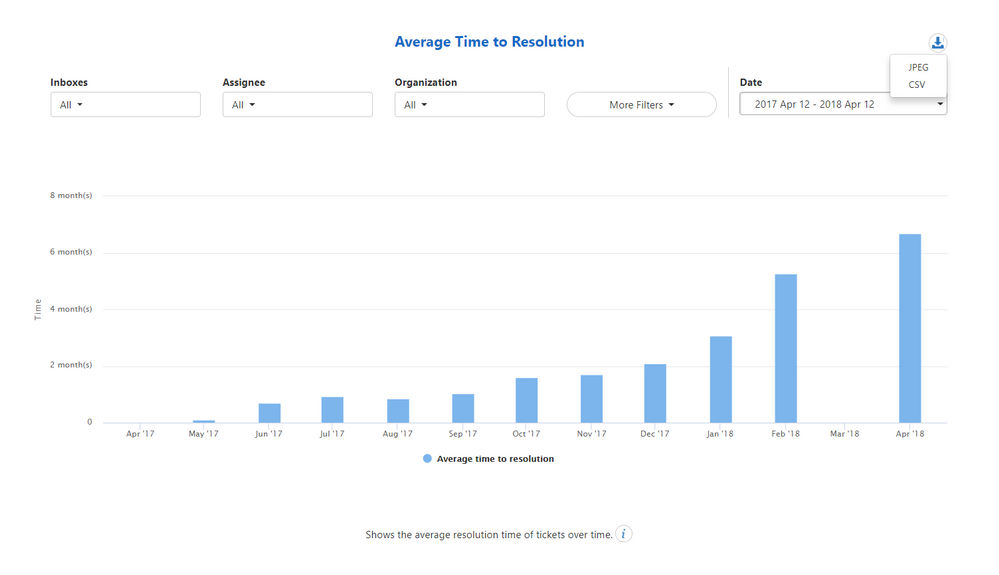Click the download export icon
999x575 pixels.
point(937,43)
